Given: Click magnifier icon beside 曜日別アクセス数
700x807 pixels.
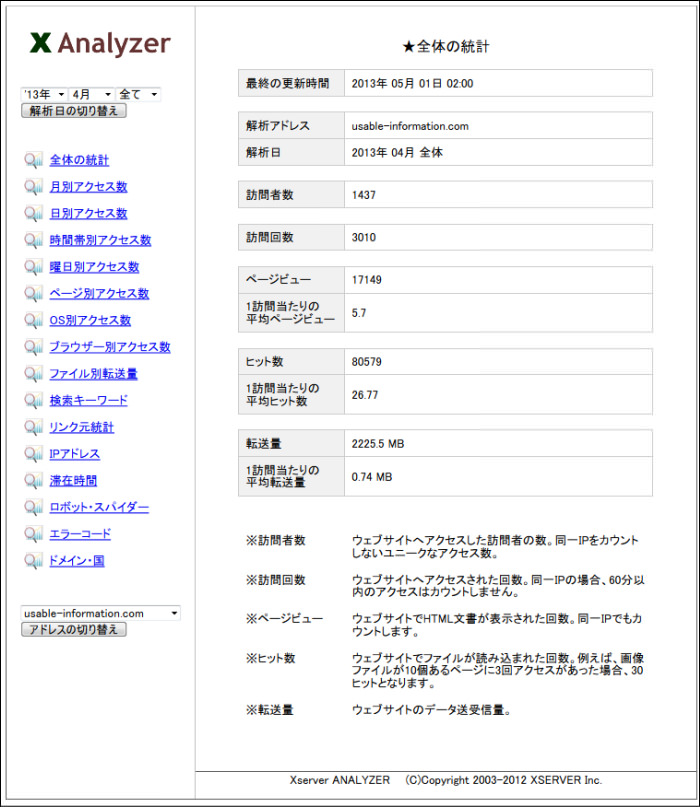Looking at the screenshot, I should pyautogui.click(x=33, y=267).
